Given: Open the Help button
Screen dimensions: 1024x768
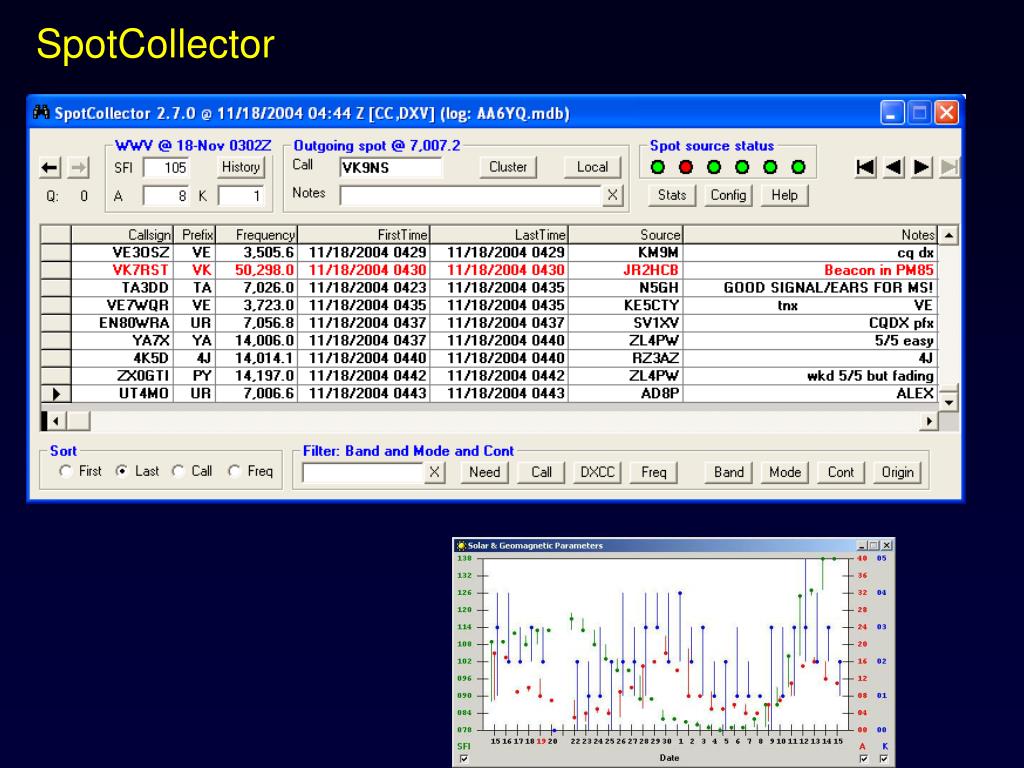Looking at the screenshot, I should pyautogui.click(x=784, y=195).
